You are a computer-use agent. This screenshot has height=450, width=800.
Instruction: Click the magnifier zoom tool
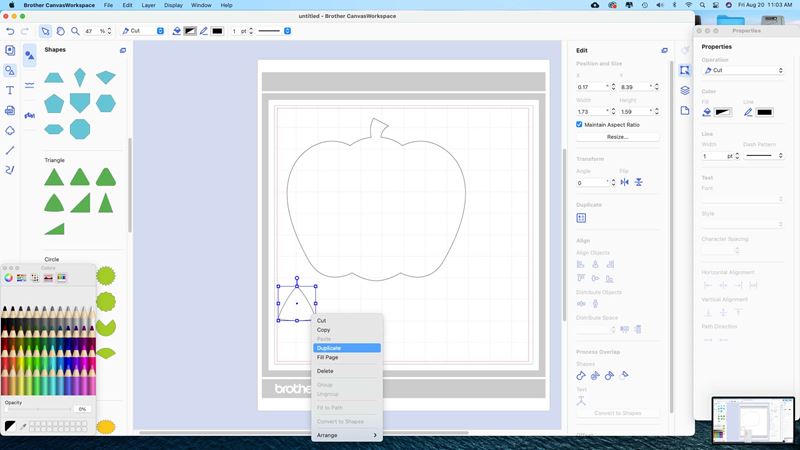click(x=74, y=31)
